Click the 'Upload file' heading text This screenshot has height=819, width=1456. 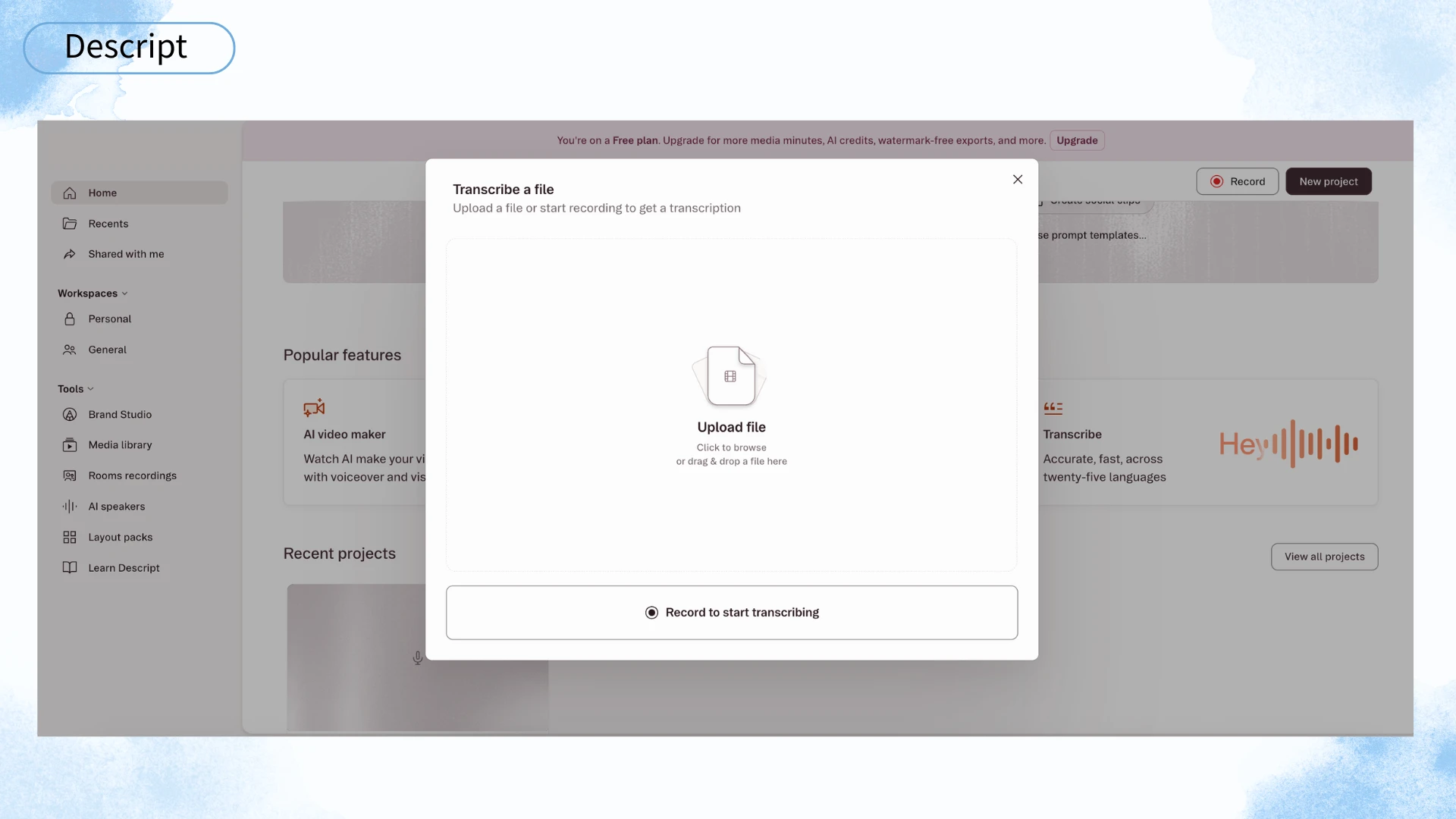pos(732,427)
